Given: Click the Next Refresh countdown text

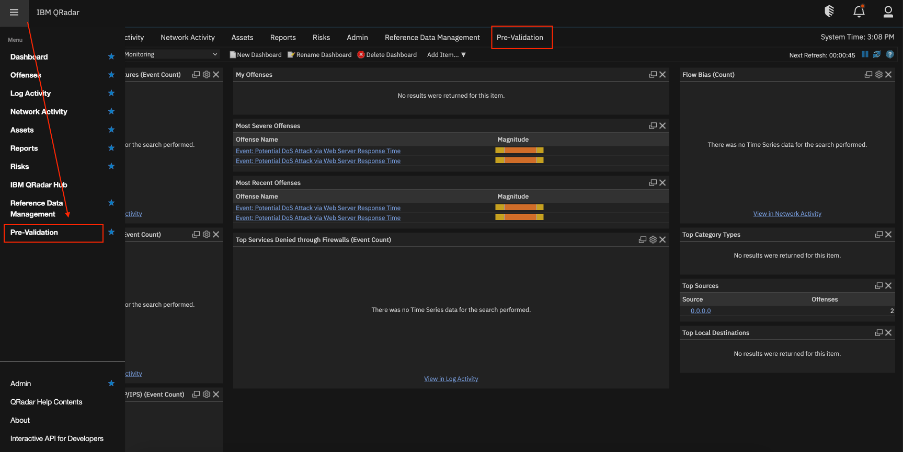Looking at the screenshot, I should 822,55.
